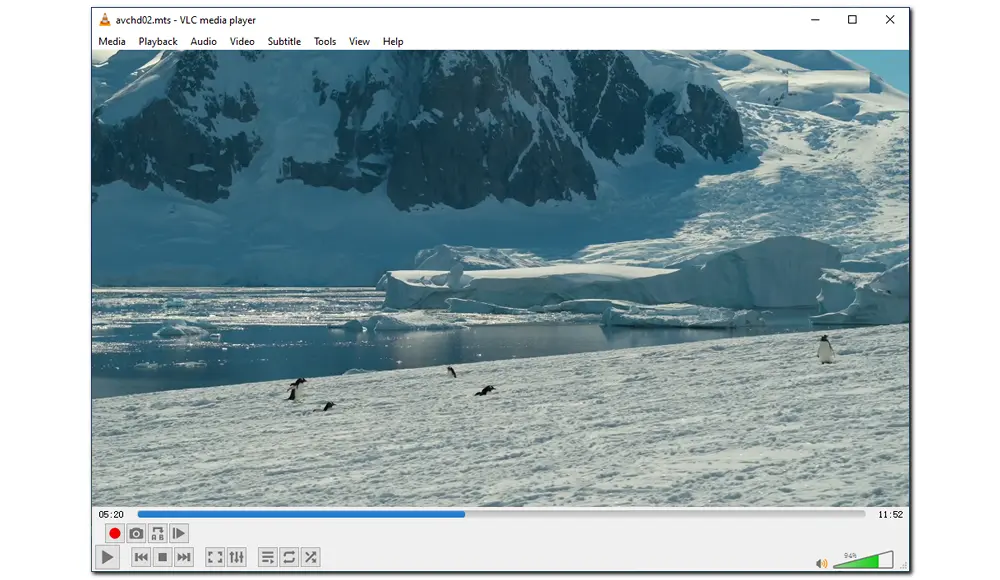Viewport: 1000px width, 580px height.
Task: Open the Media menu
Action: tap(112, 41)
